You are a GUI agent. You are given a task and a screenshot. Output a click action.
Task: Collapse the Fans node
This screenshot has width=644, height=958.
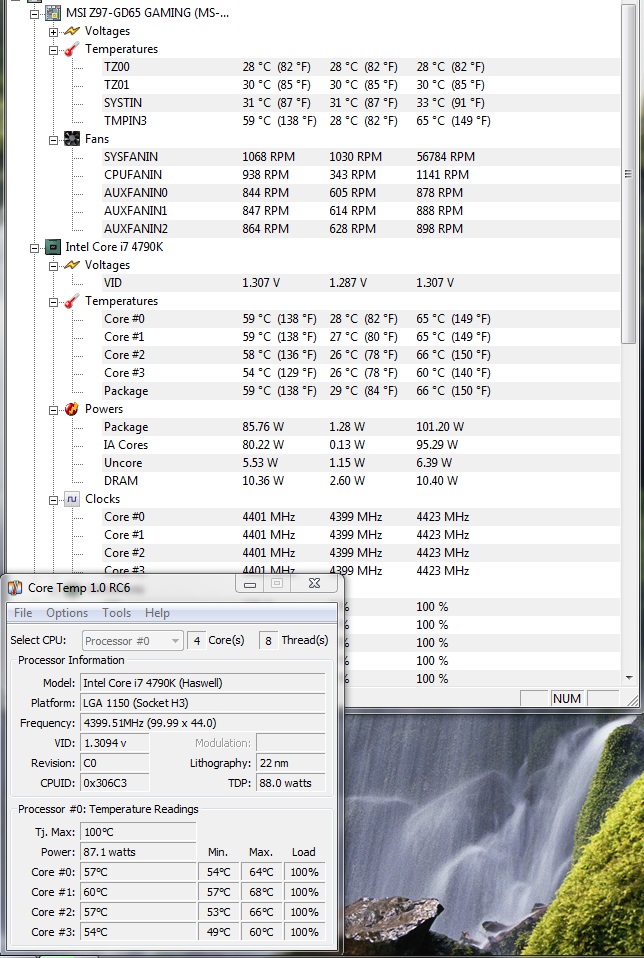(54, 140)
